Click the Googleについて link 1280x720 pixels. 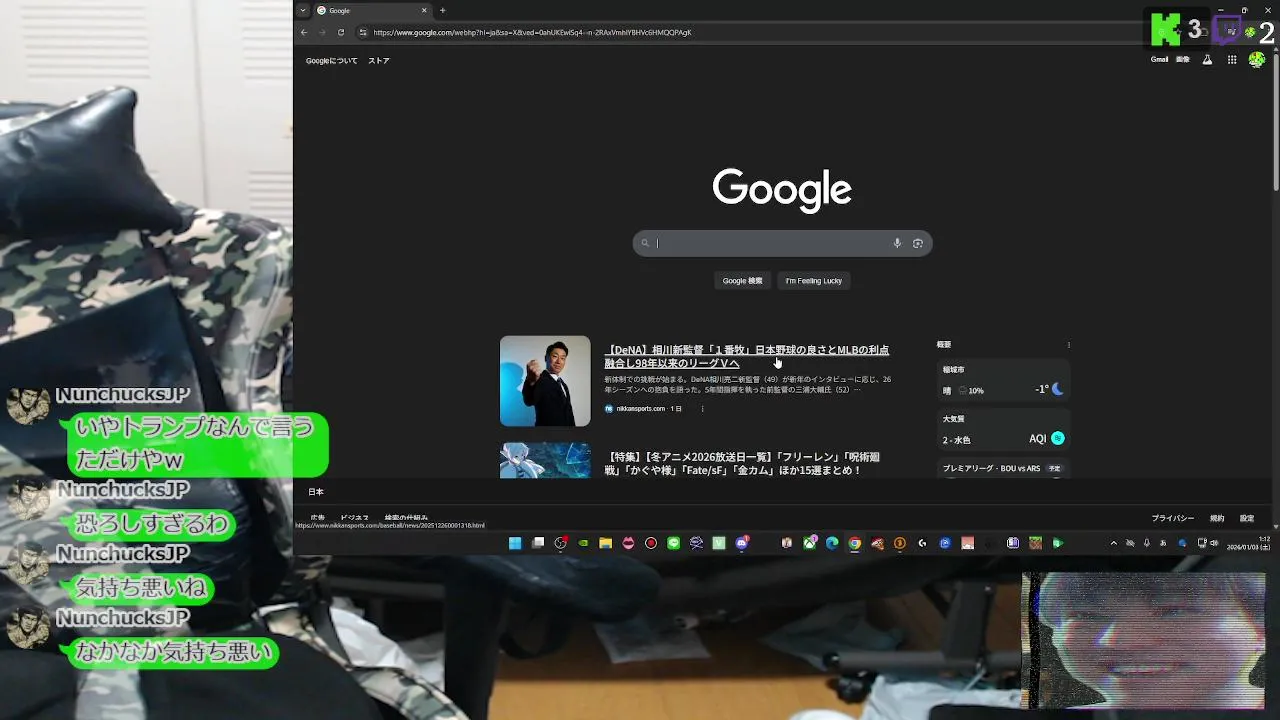coord(331,61)
